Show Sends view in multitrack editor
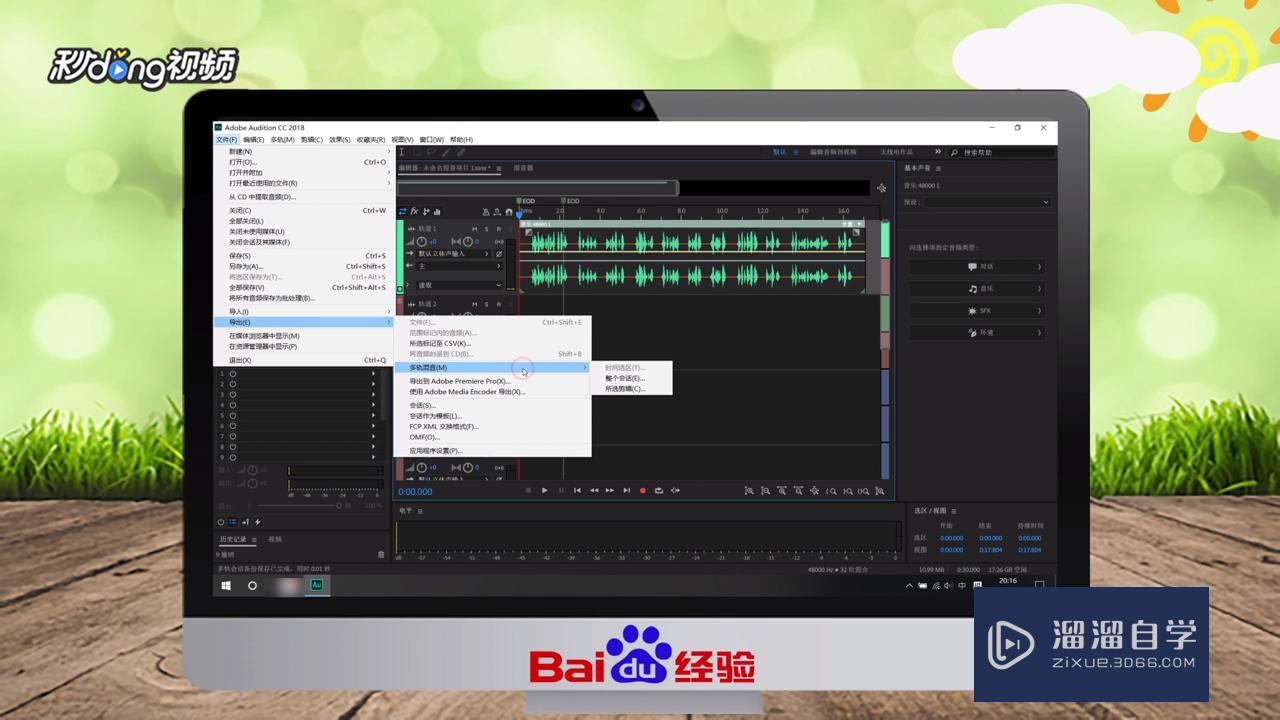The image size is (1280, 720). point(426,211)
